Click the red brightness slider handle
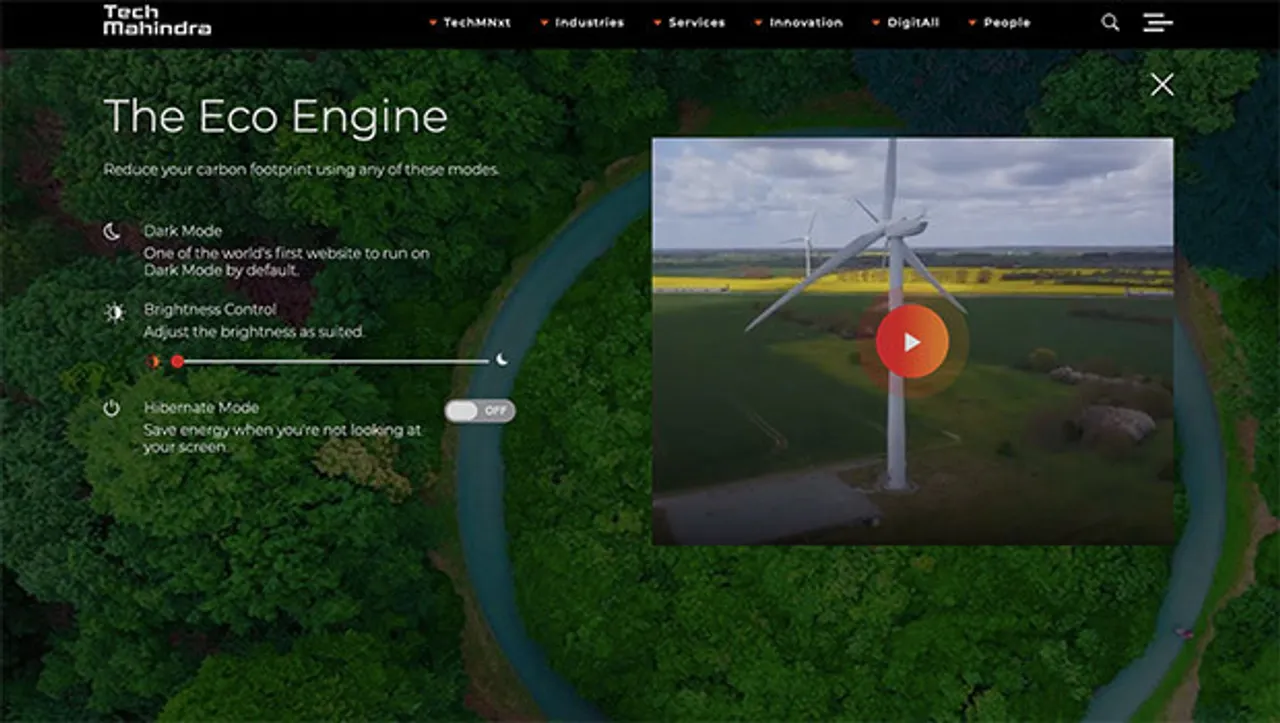 [177, 361]
